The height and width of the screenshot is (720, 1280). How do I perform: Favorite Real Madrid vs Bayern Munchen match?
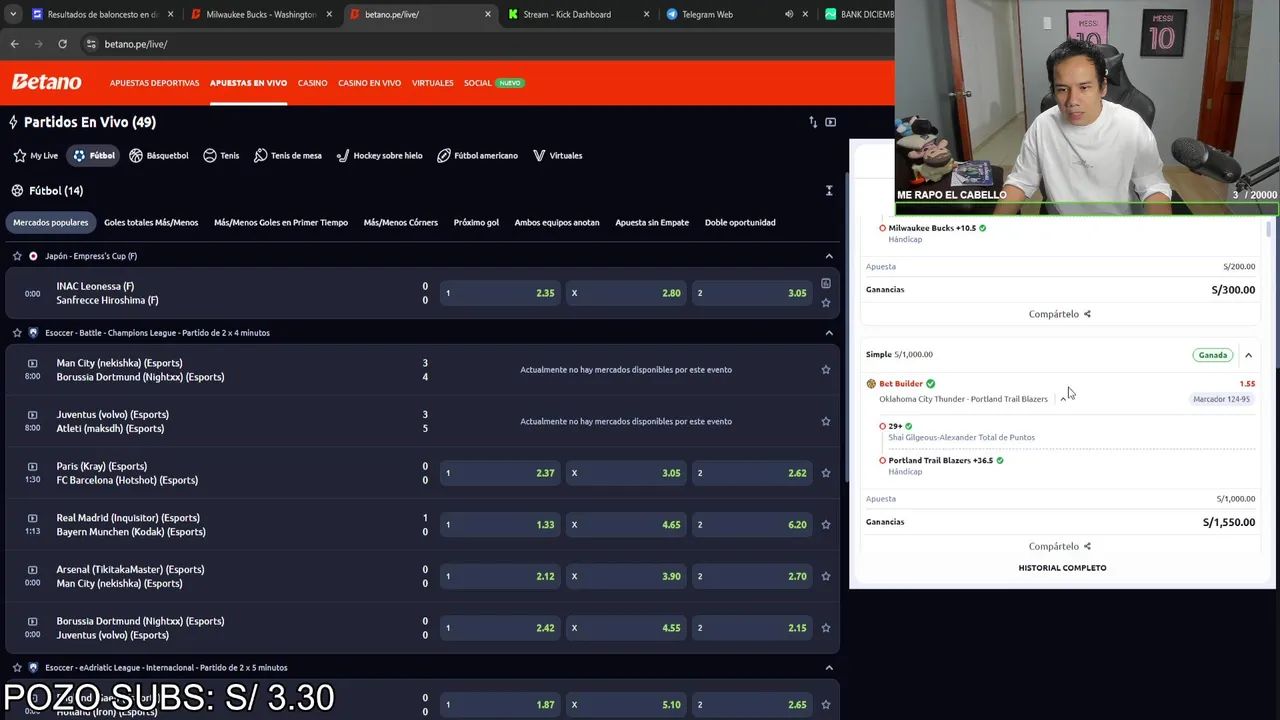(x=826, y=525)
